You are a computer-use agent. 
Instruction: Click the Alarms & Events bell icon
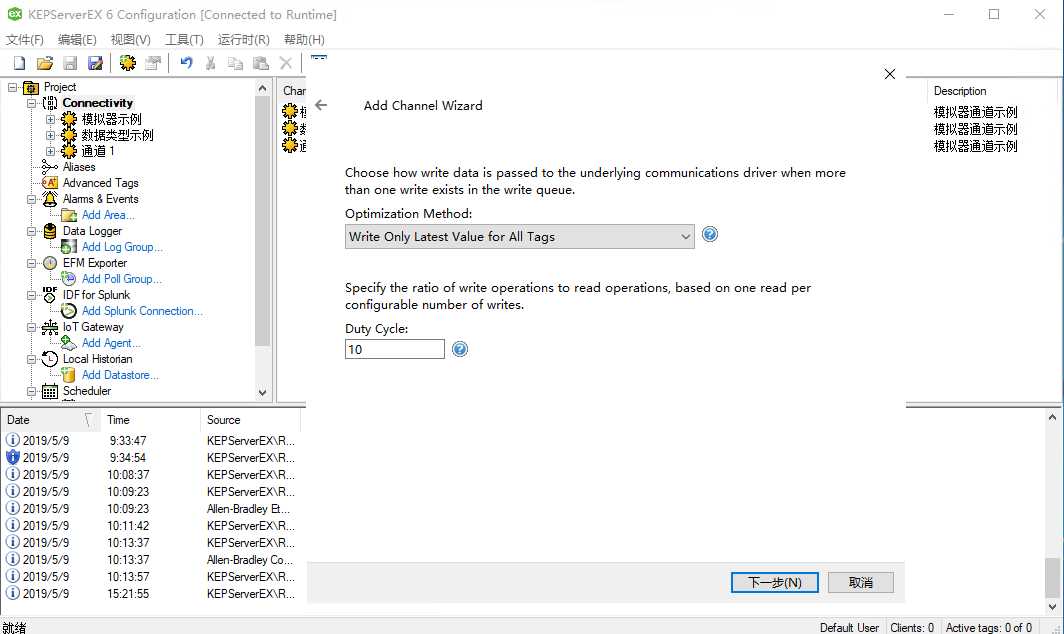point(50,199)
